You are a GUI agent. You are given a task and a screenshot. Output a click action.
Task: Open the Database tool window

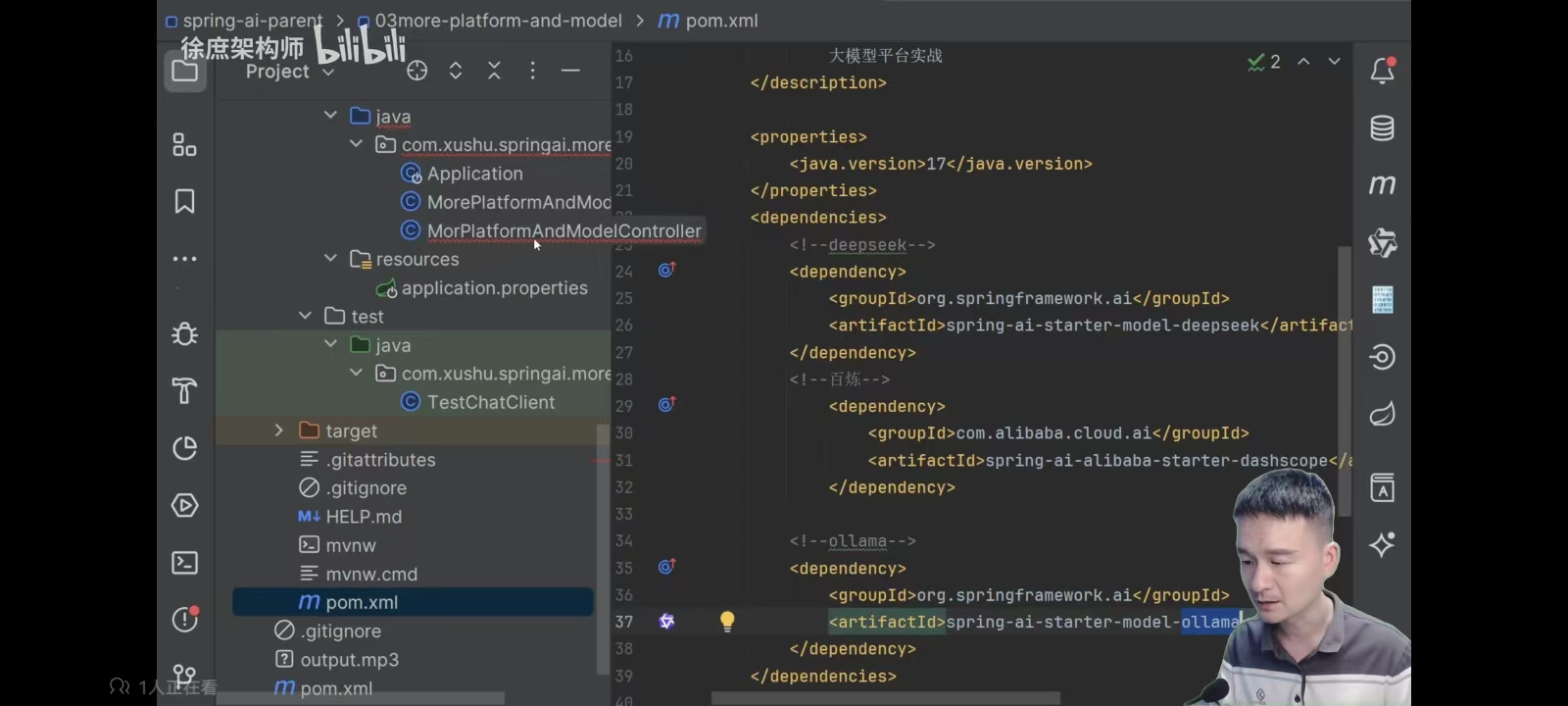pyautogui.click(x=1382, y=127)
